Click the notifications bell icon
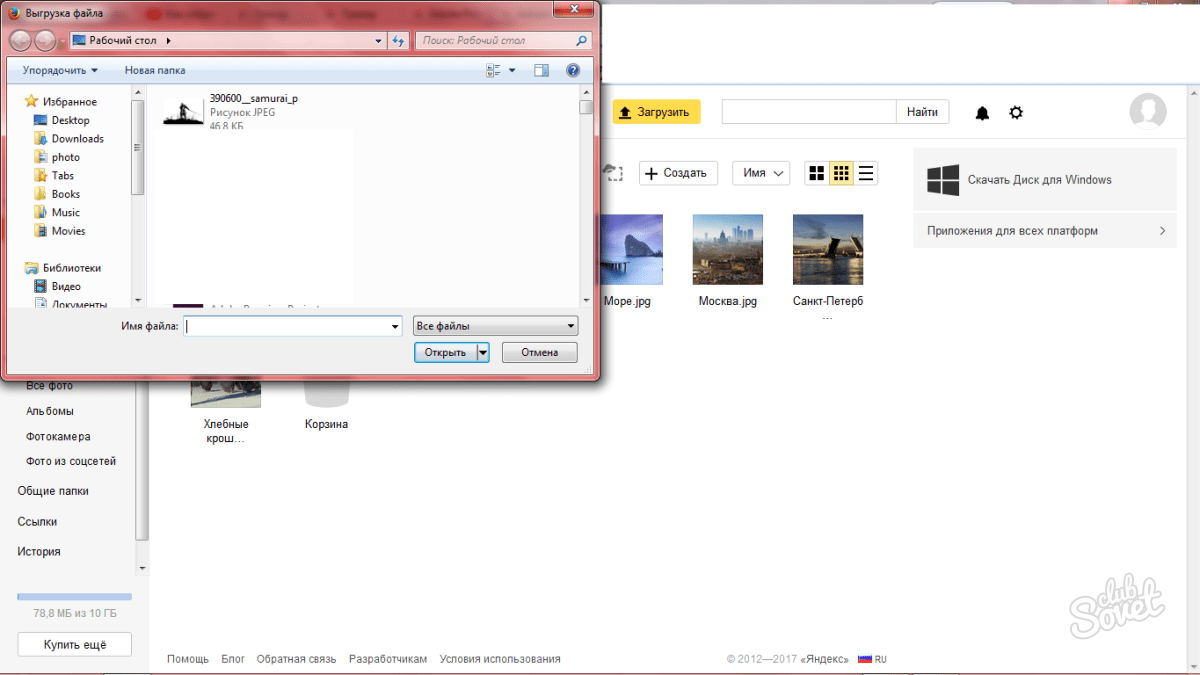 [982, 113]
